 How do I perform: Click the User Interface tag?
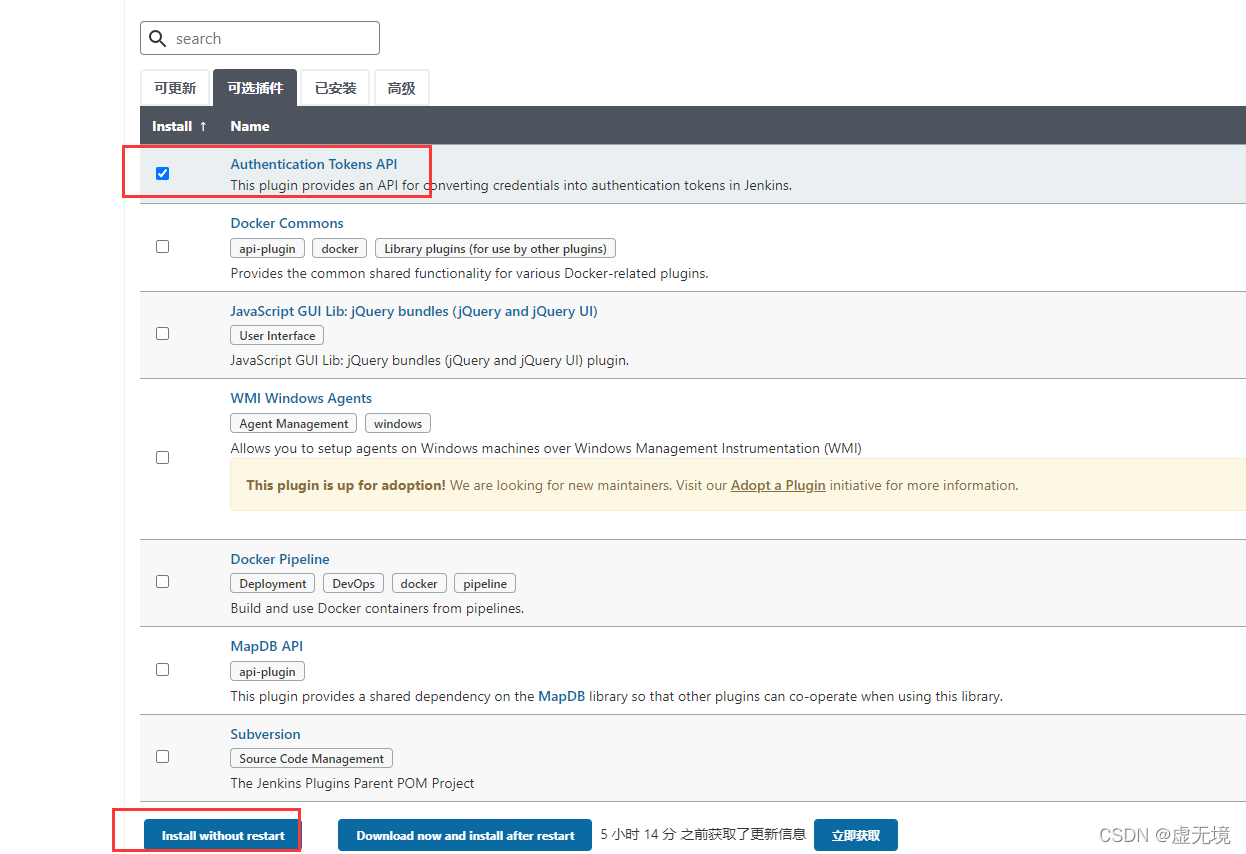tap(277, 336)
